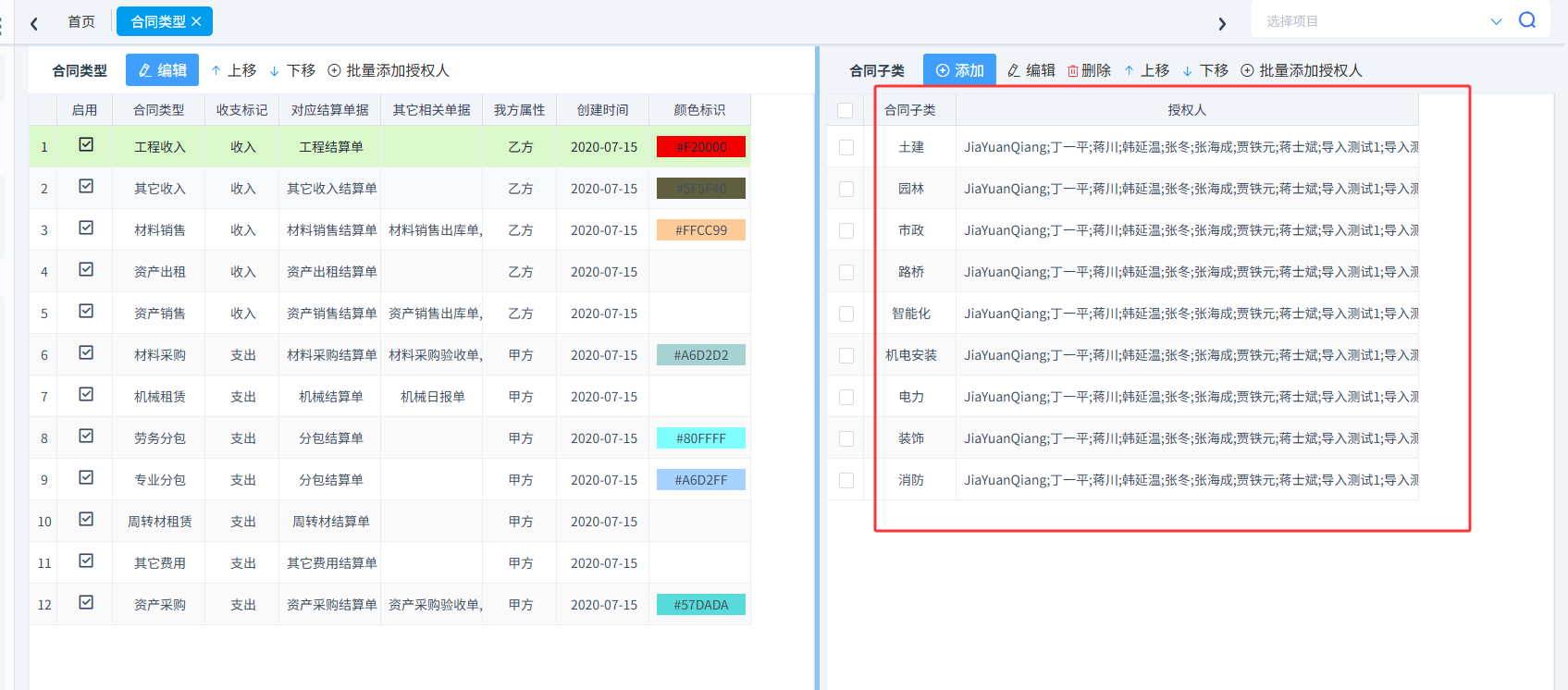Click the 创建时间 column header
The image size is (1568, 690).
tap(603, 110)
